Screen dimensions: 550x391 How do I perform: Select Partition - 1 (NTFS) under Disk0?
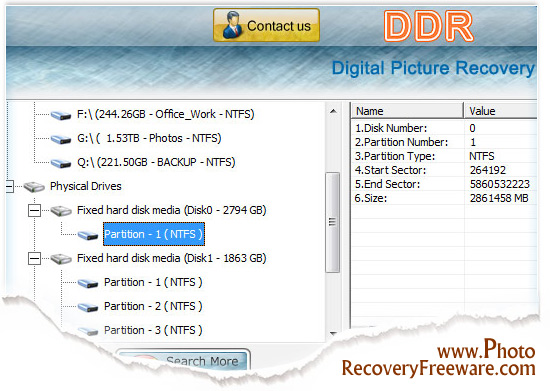[154, 234]
